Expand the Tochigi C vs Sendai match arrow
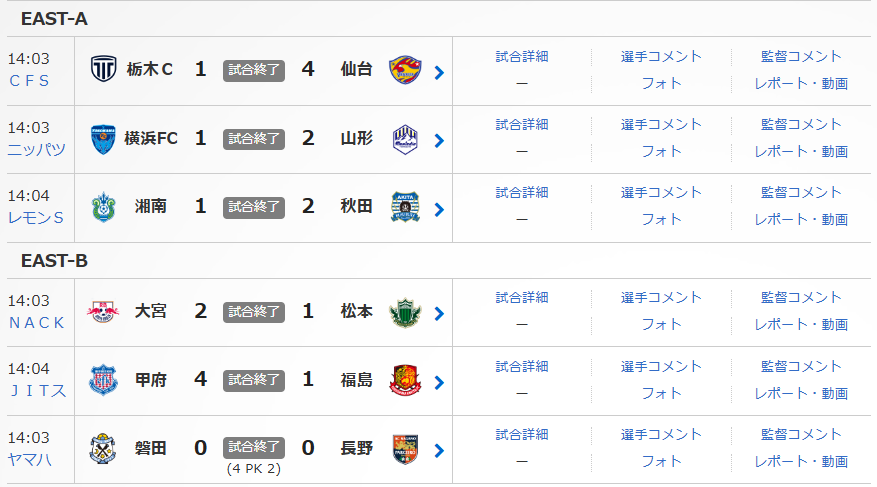 439,72
